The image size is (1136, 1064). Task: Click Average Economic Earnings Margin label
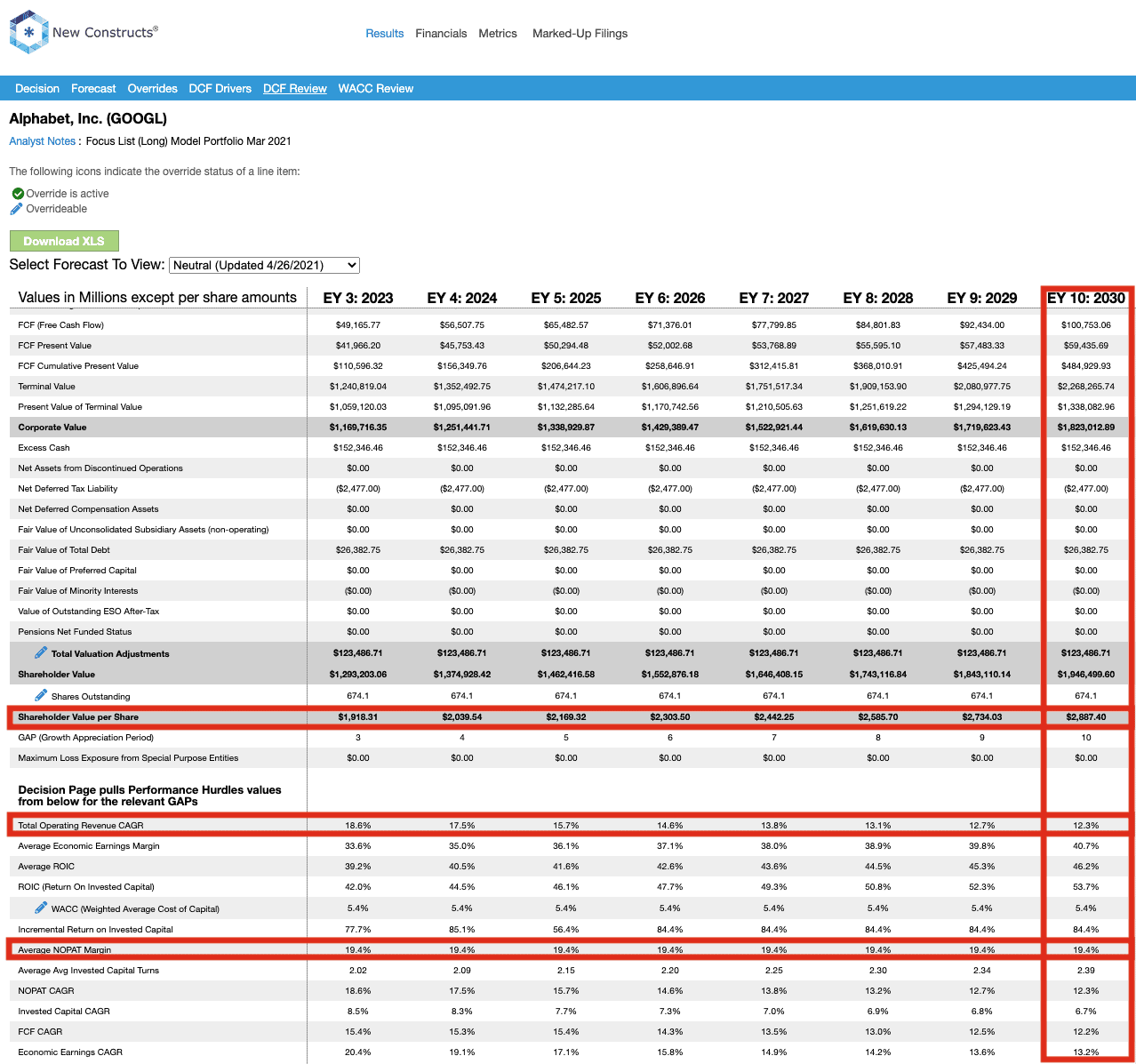[x=89, y=846]
